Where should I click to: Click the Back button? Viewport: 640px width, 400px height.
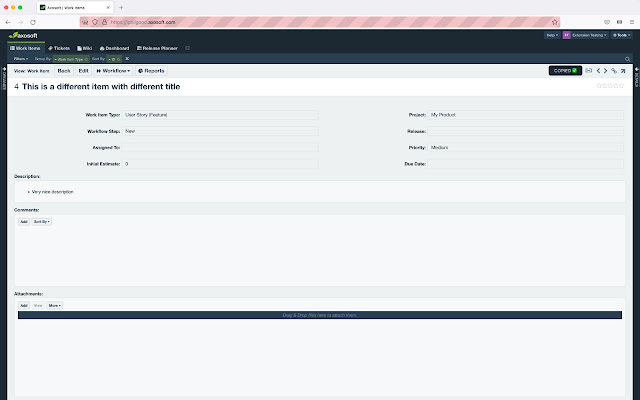pyautogui.click(x=64, y=71)
